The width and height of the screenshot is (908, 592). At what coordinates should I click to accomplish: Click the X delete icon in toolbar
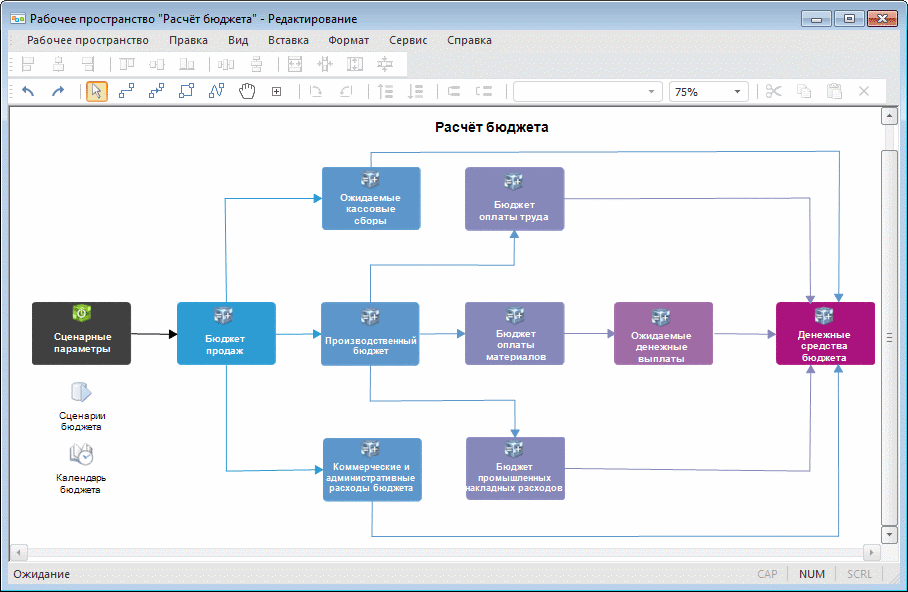point(864,92)
